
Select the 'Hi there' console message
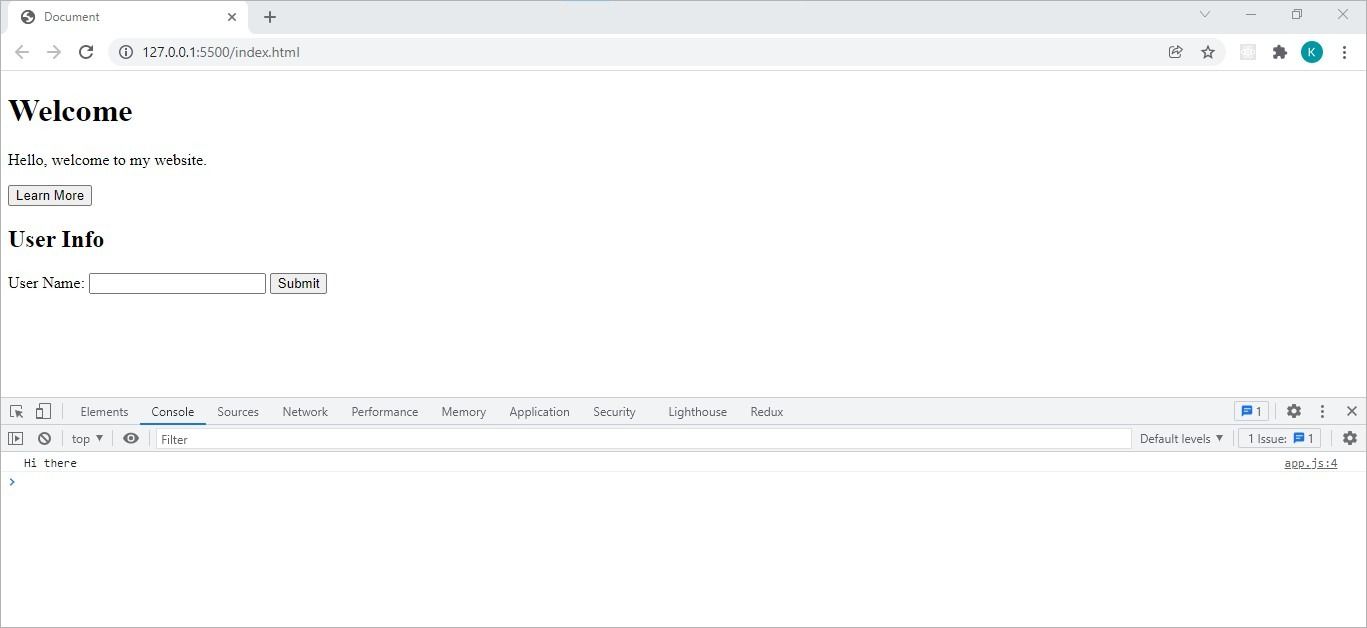50,463
